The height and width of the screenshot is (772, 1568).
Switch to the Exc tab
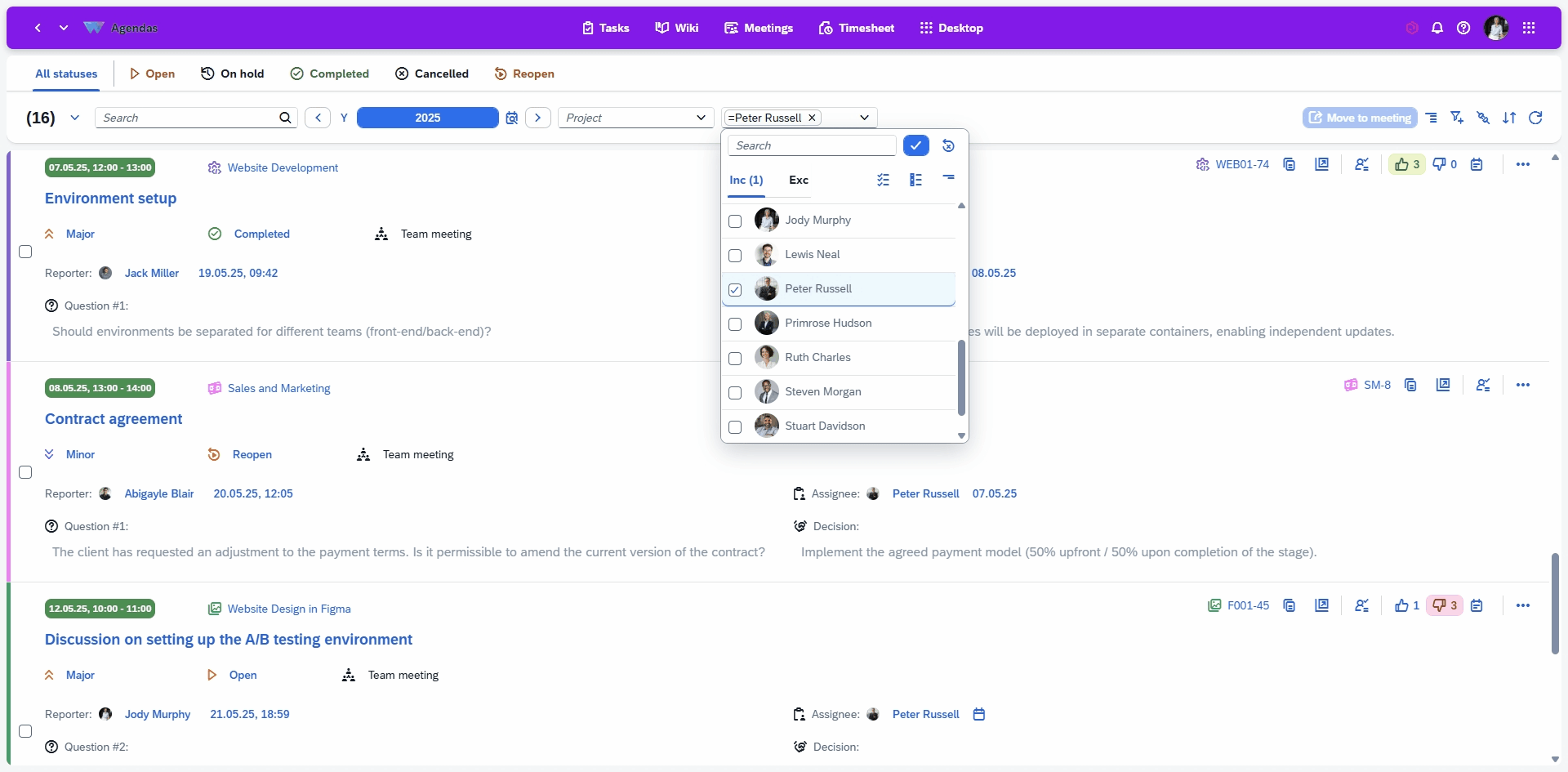(798, 180)
